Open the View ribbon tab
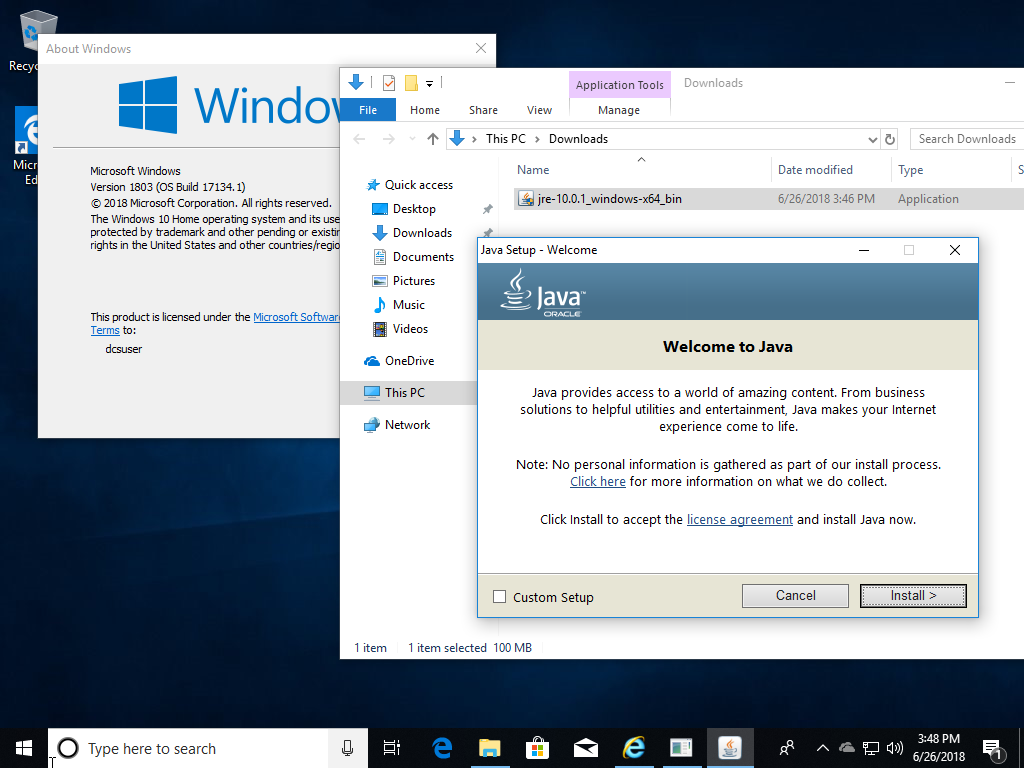Screen dimensions: 1024x768 (x=539, y=110)
